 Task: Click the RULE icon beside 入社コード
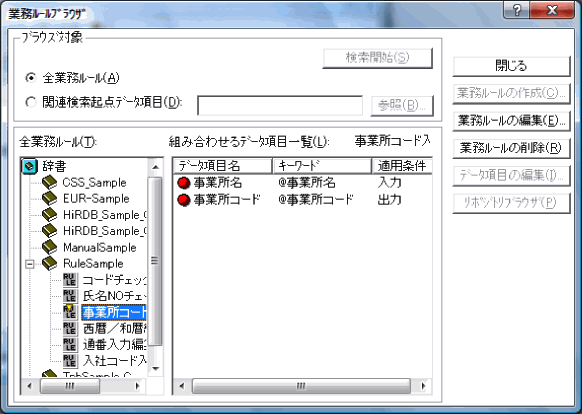[x=70, y=361]
